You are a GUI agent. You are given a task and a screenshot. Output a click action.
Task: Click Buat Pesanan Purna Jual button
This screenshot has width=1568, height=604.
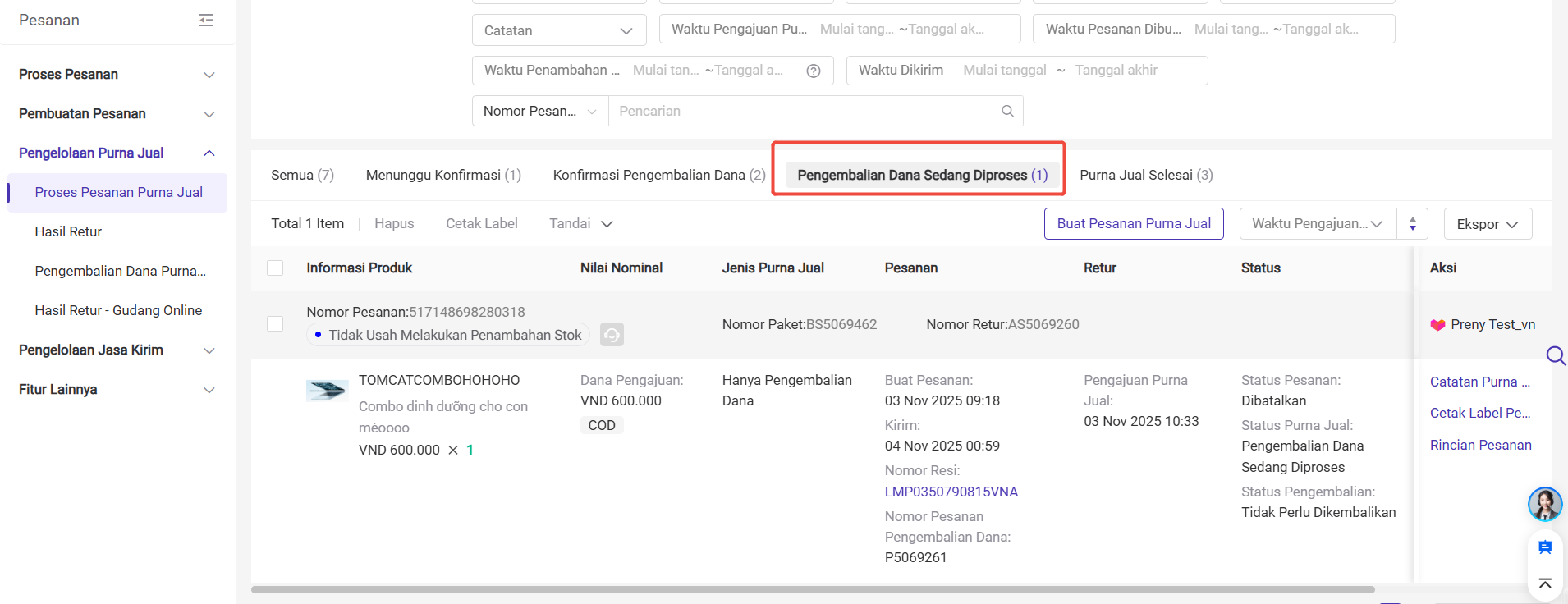click(x=1133, y=224)
